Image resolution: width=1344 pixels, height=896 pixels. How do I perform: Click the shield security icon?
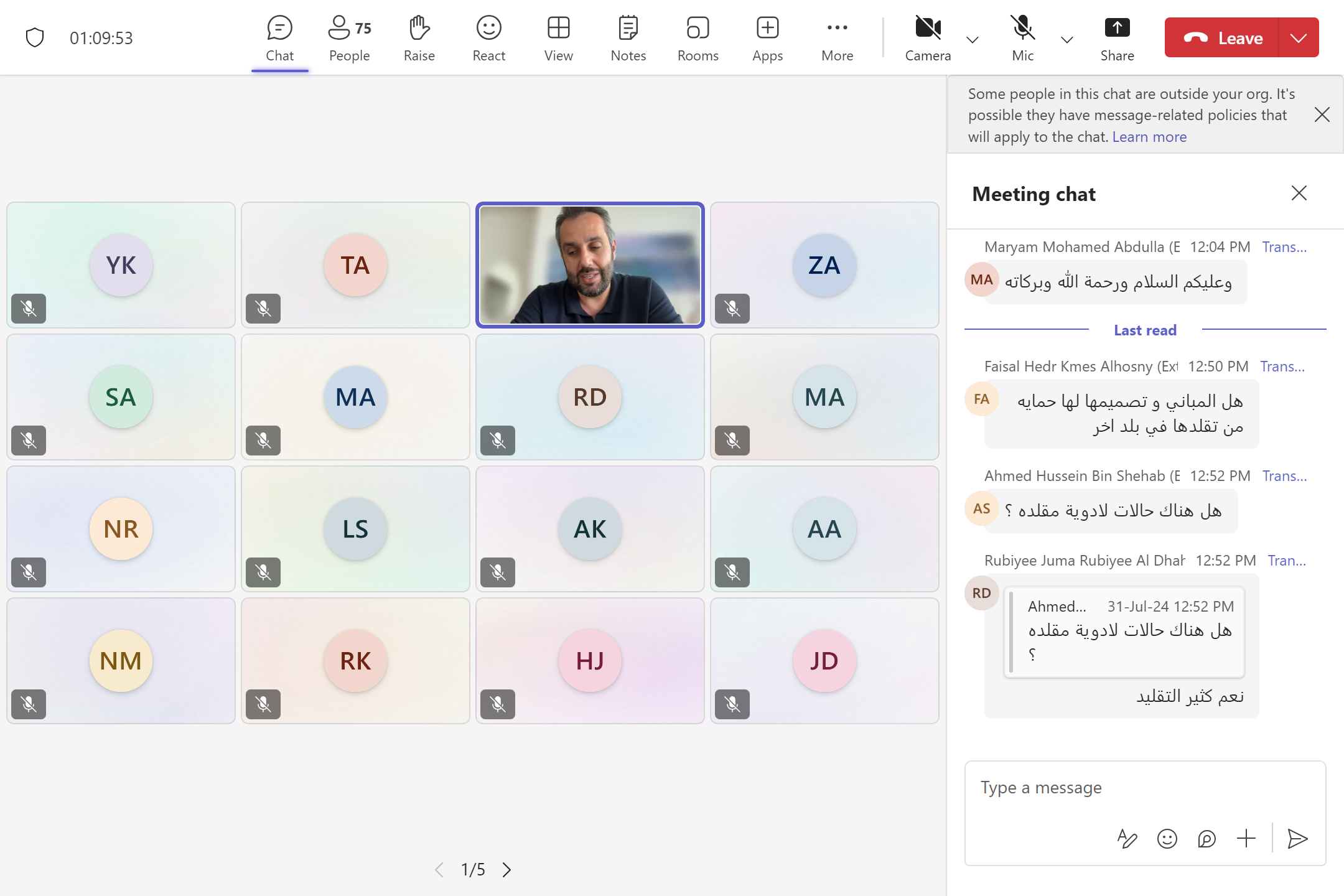click(x=35, y=38)
